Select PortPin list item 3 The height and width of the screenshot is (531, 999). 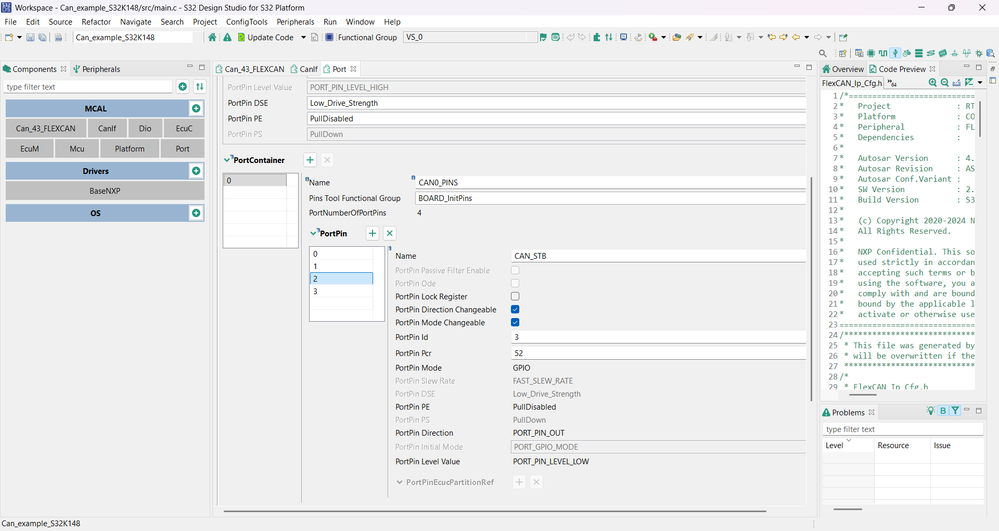click(x=341, y=291)
